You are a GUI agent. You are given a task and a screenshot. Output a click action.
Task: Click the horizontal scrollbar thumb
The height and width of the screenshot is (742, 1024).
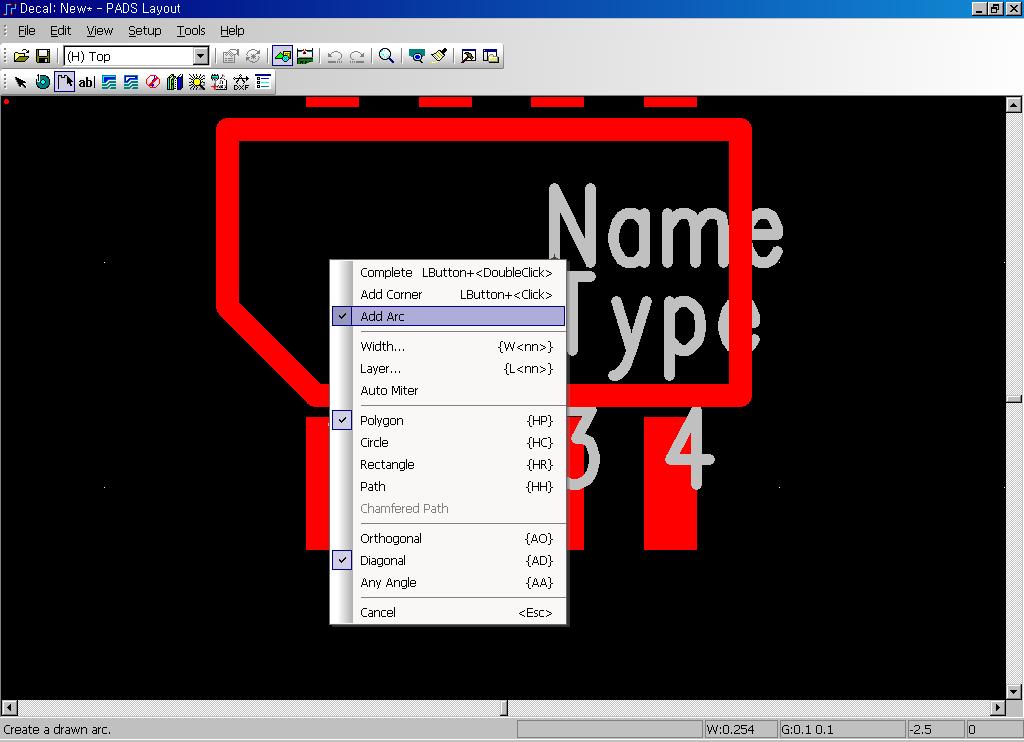[504, 707]
